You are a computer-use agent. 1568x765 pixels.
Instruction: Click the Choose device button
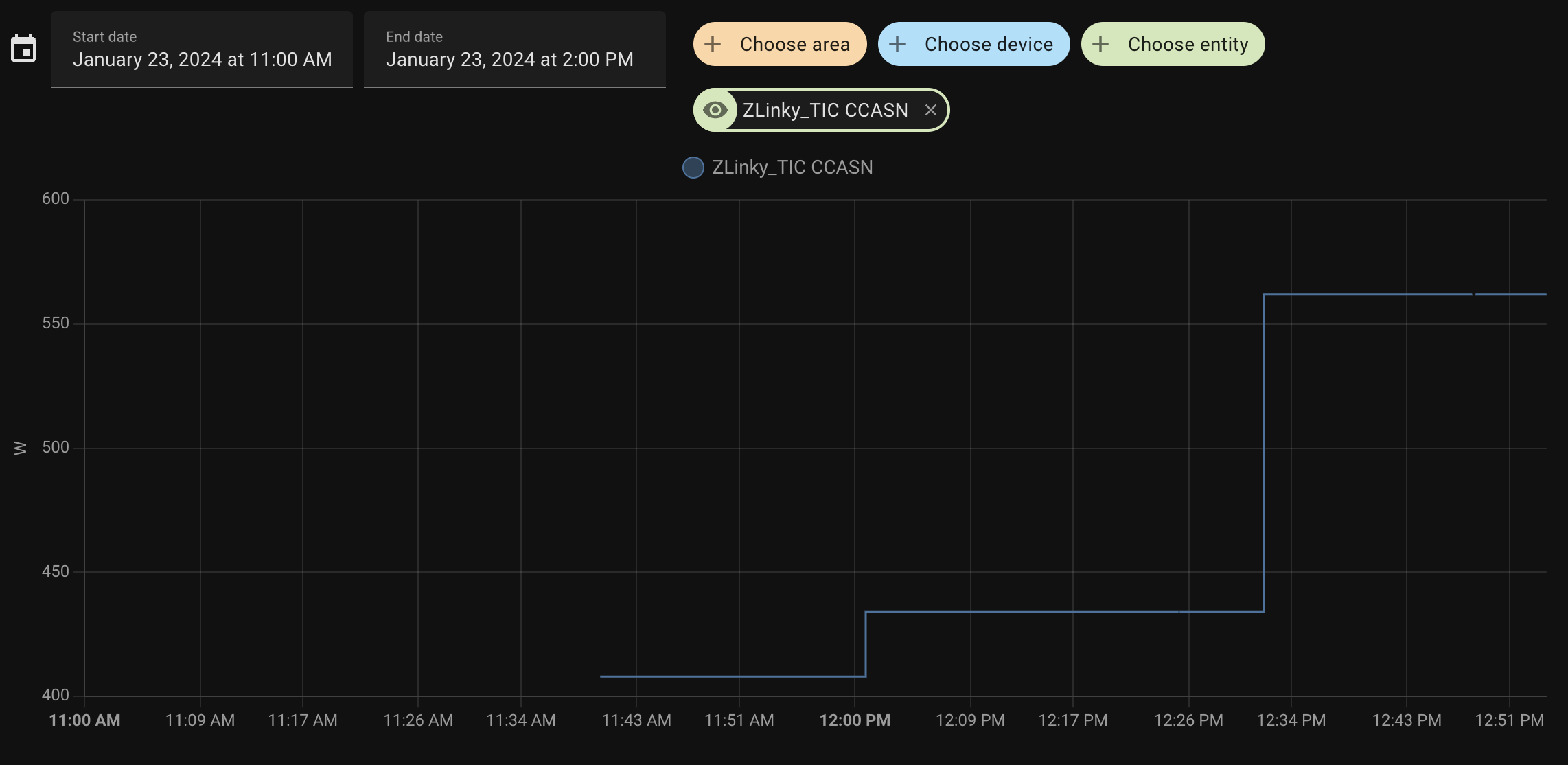(x=974, y=44)
